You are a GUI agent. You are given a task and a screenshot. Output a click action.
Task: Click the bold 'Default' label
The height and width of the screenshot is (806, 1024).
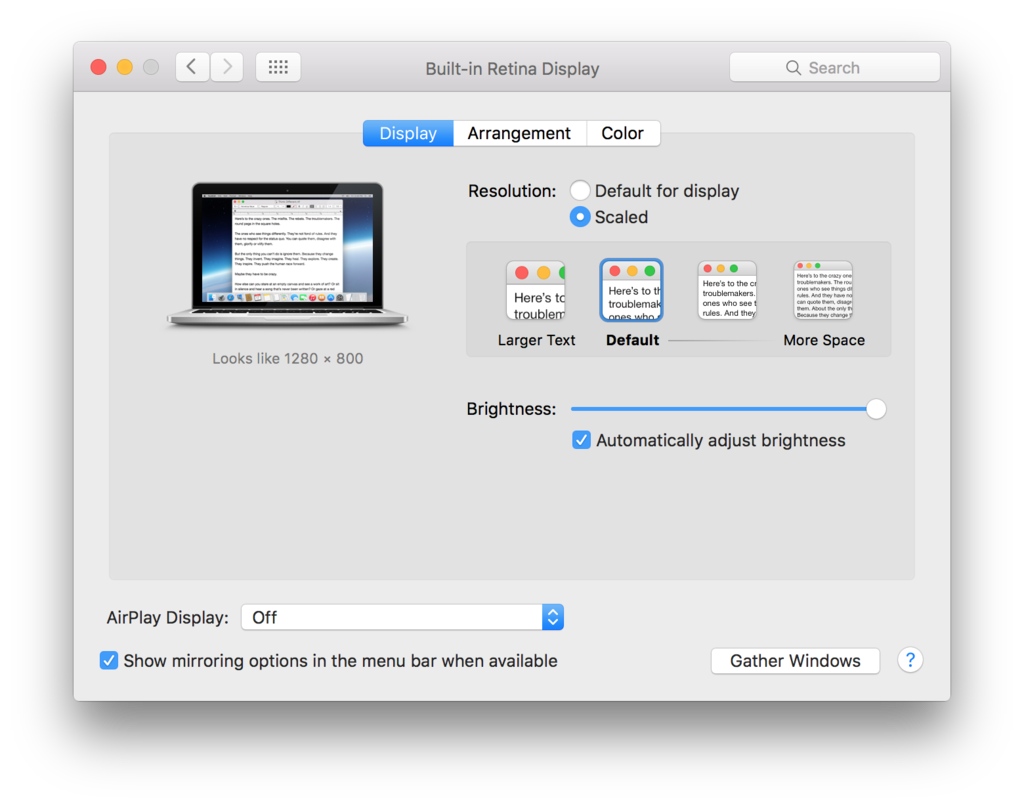(632, 340)
